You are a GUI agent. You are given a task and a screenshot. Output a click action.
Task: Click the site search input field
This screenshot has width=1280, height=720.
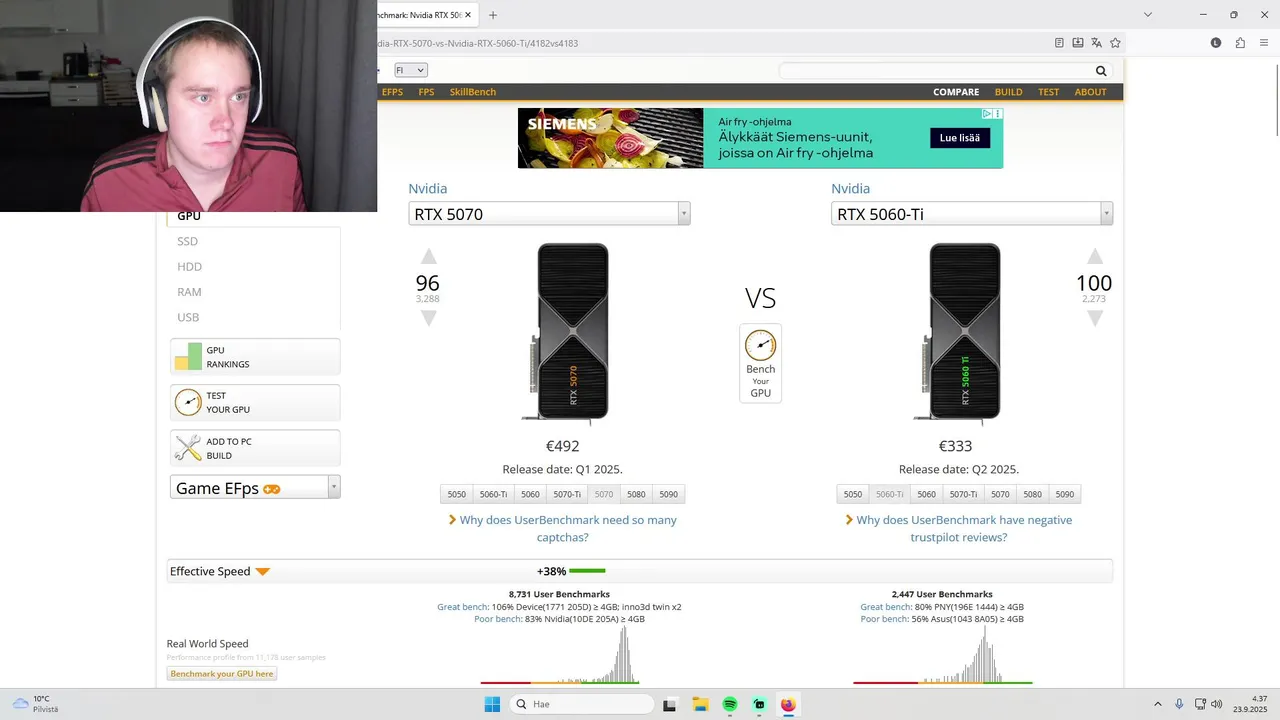(936, 71)
